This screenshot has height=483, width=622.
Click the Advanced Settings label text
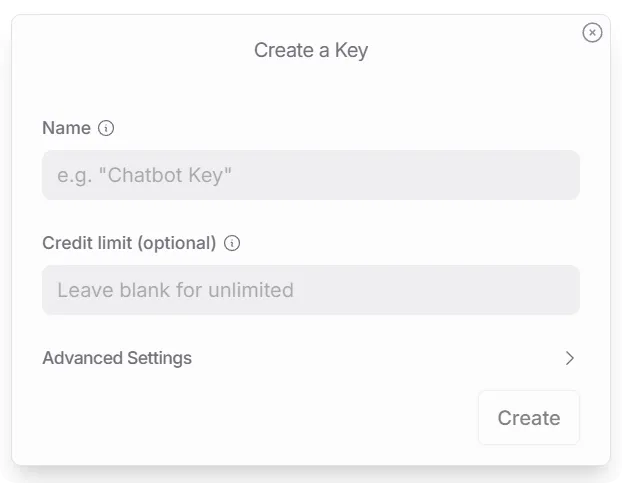(117, 358)
